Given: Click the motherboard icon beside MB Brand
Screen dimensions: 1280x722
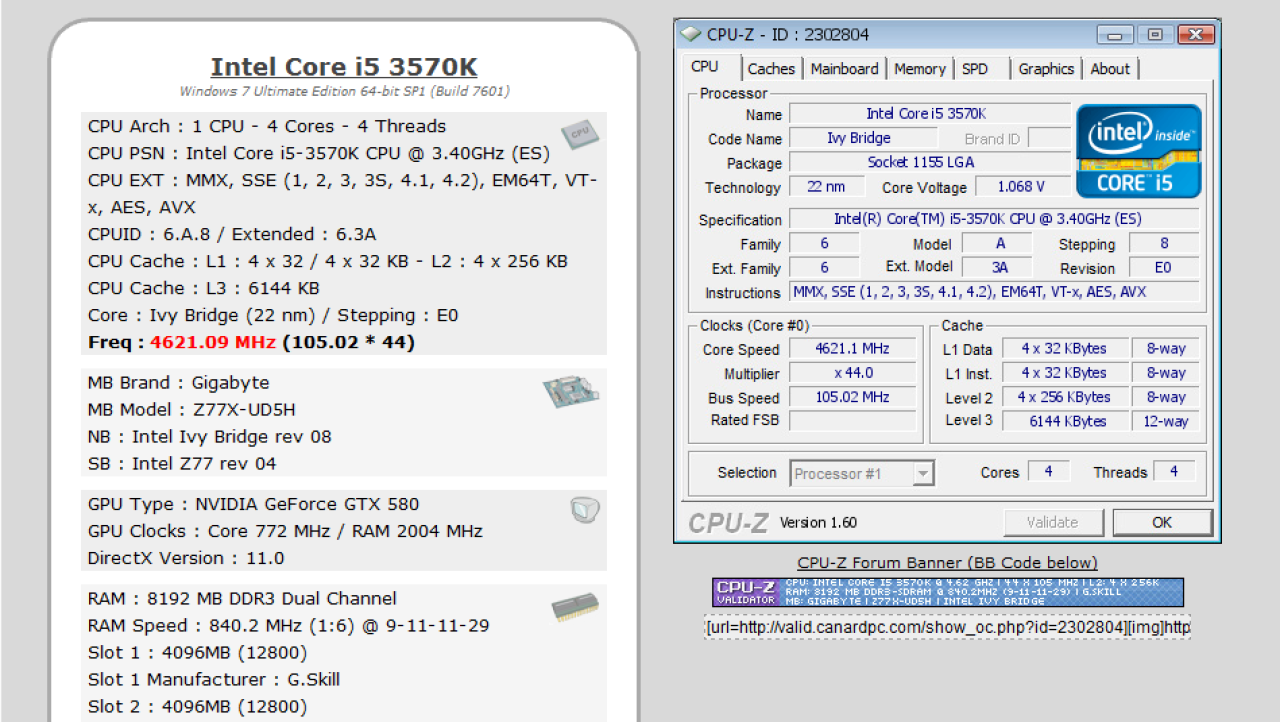Looking at the screenshot, I should coord(571,392).
